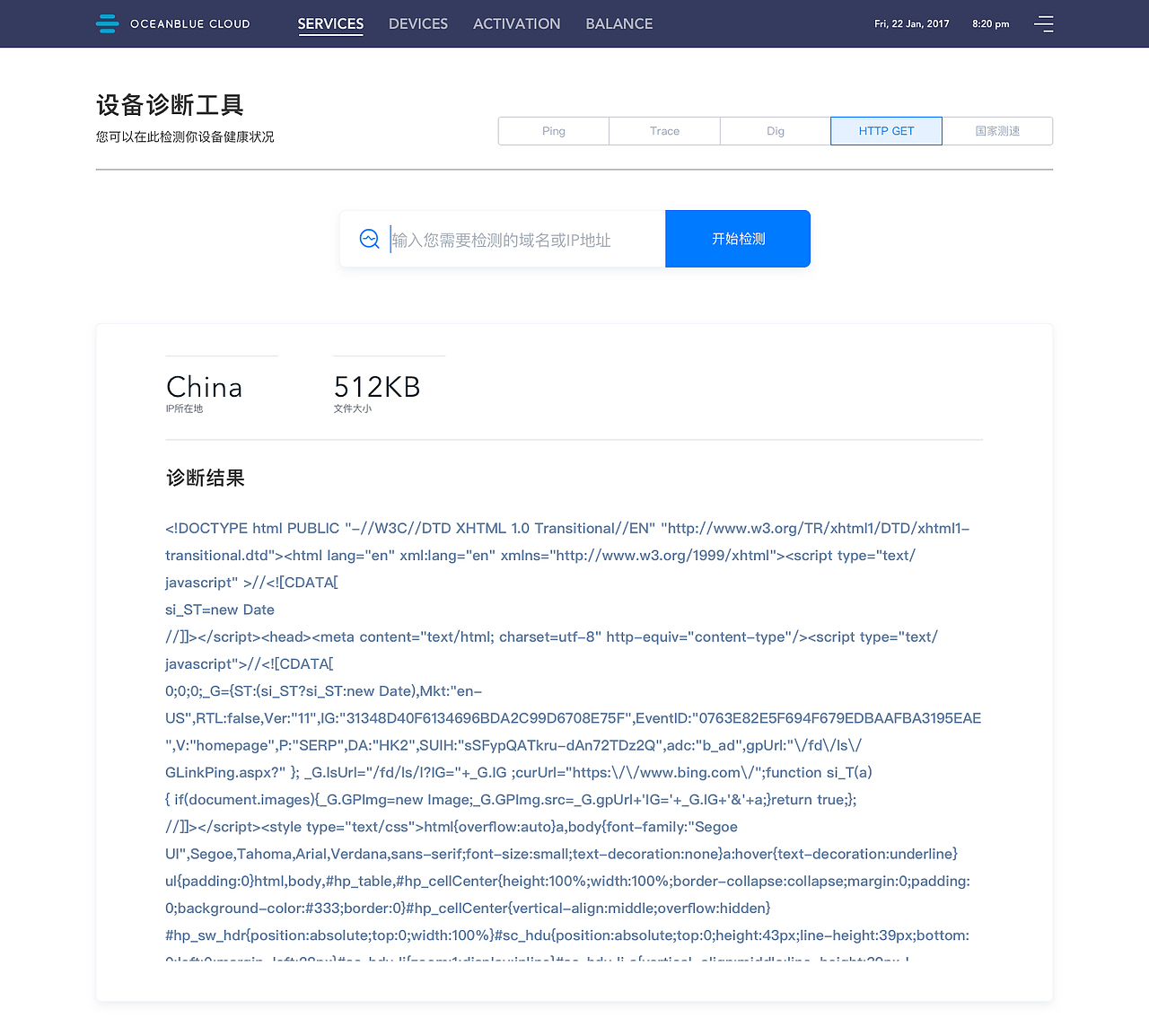Click the 设备诊断工具 heading

click(x=170, y=105)
